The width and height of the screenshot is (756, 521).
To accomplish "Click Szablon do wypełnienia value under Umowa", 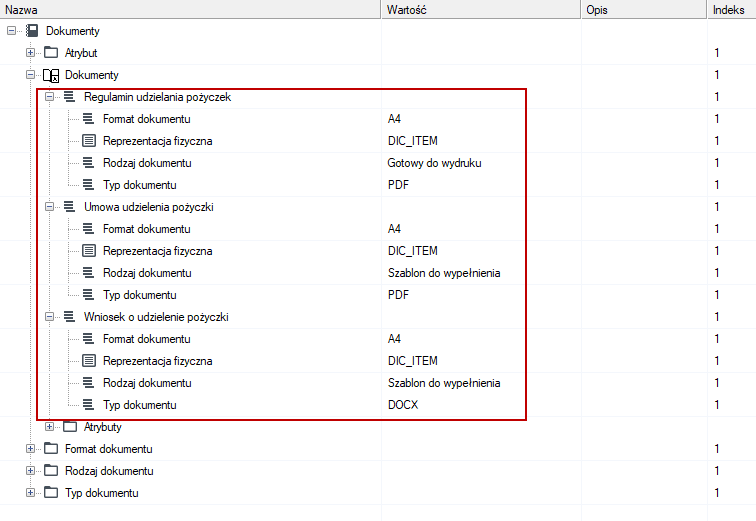I will [x=444, y=273].
